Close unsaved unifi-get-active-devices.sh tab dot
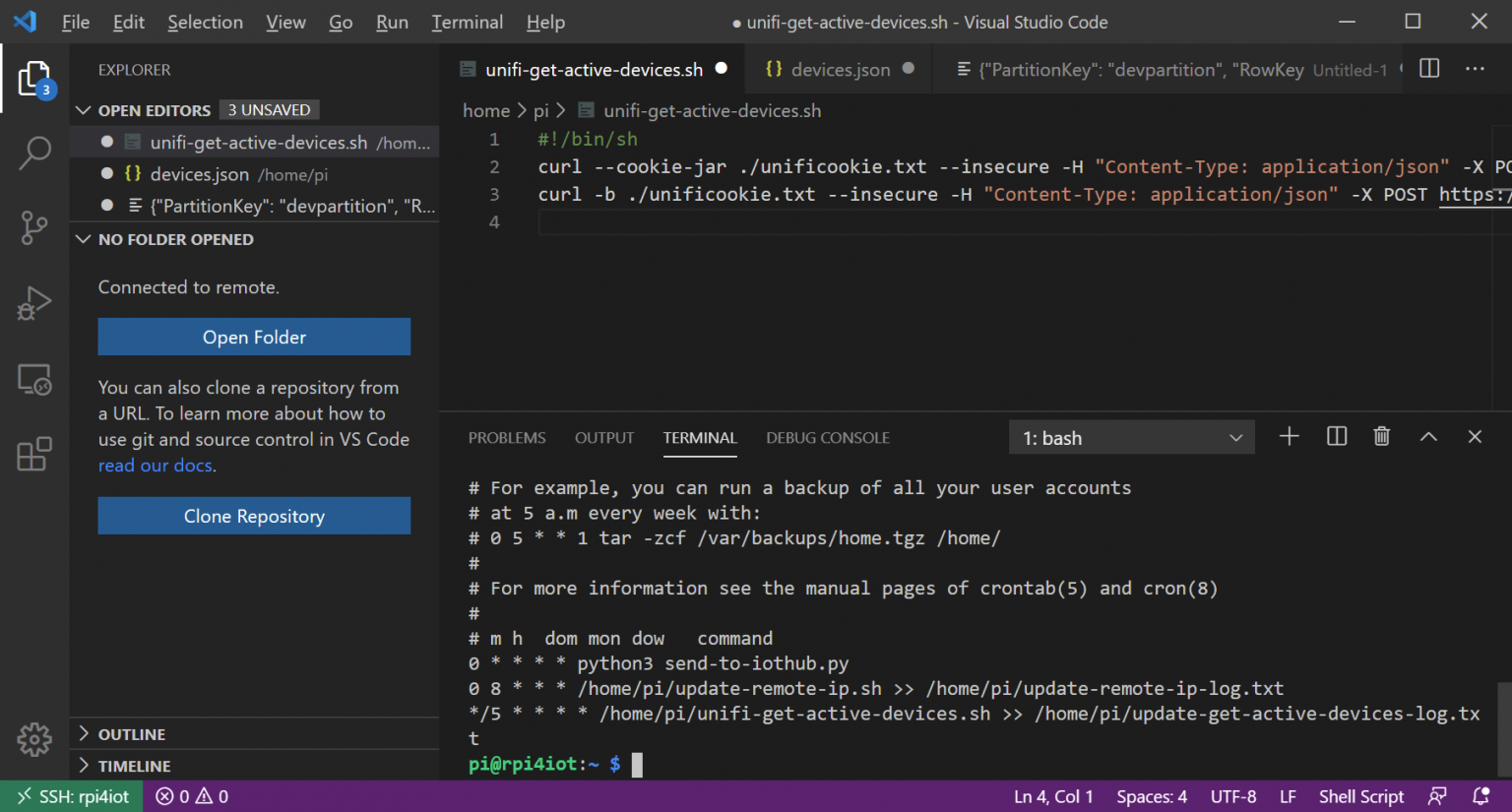Screen dimensions: 1512x812 (722, 69)
